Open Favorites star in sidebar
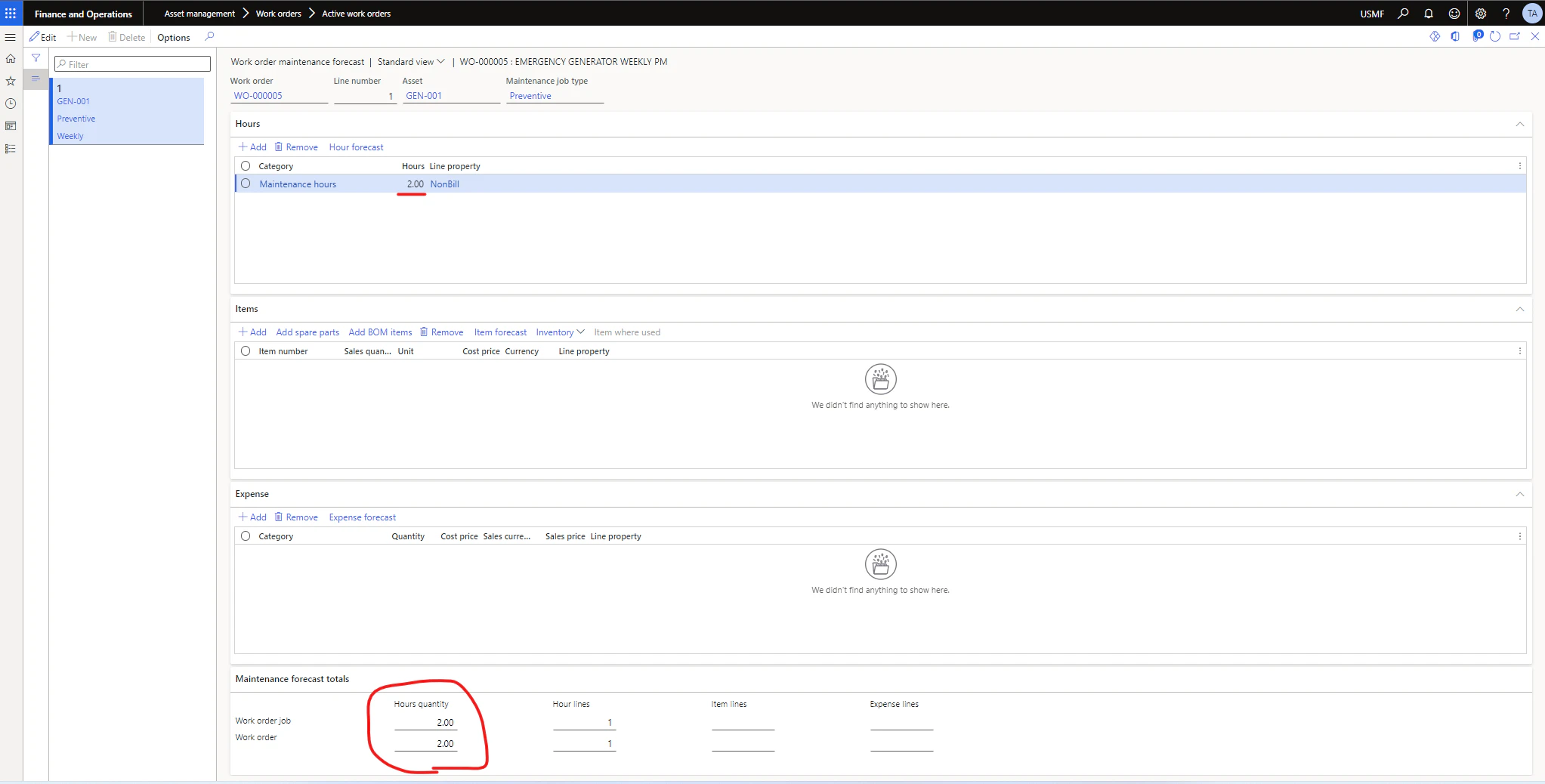The width and height of the screenshot is (1545, 784). pos(11,81)
